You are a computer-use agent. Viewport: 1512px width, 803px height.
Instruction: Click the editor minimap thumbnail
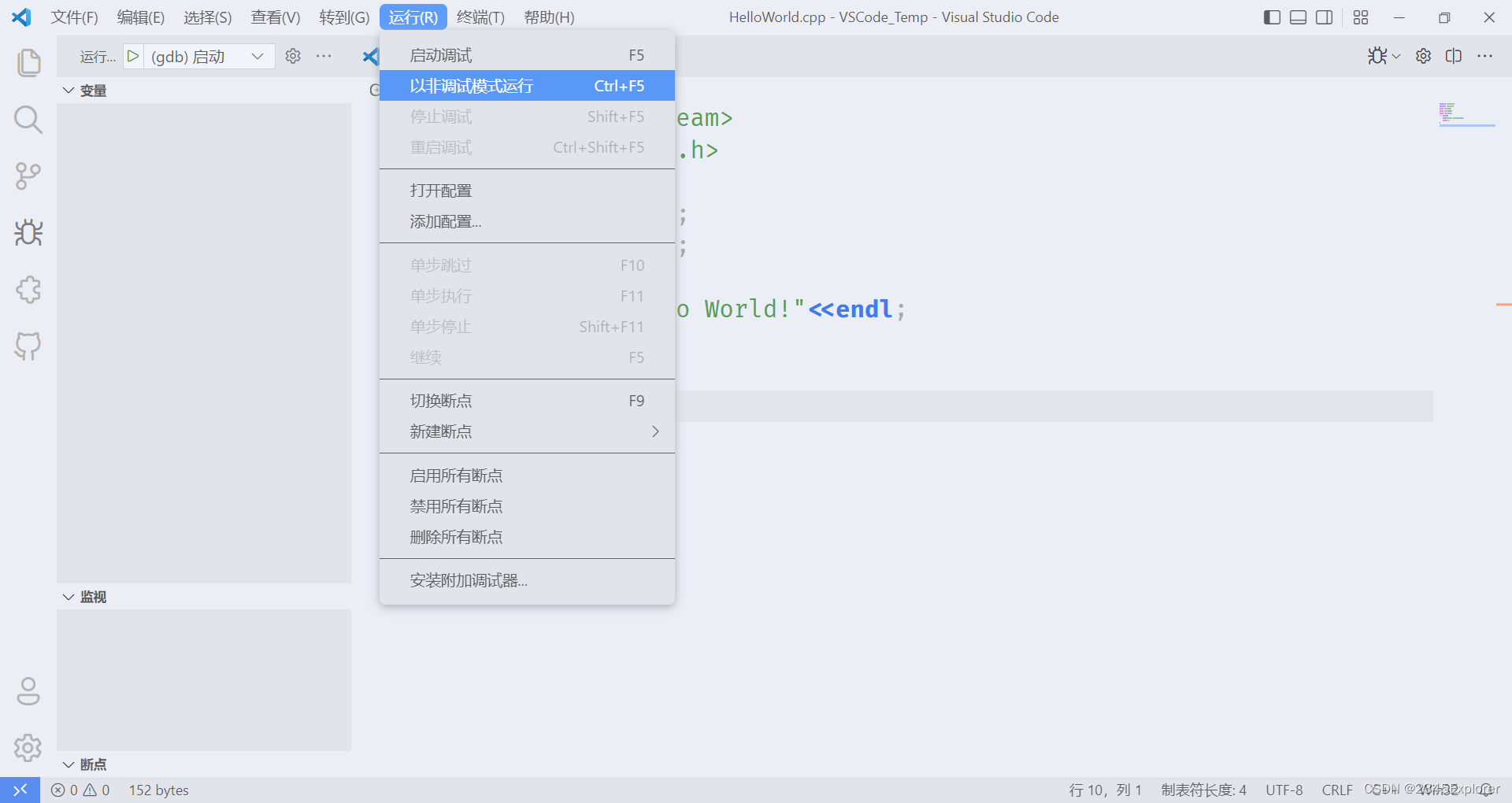1466,114
